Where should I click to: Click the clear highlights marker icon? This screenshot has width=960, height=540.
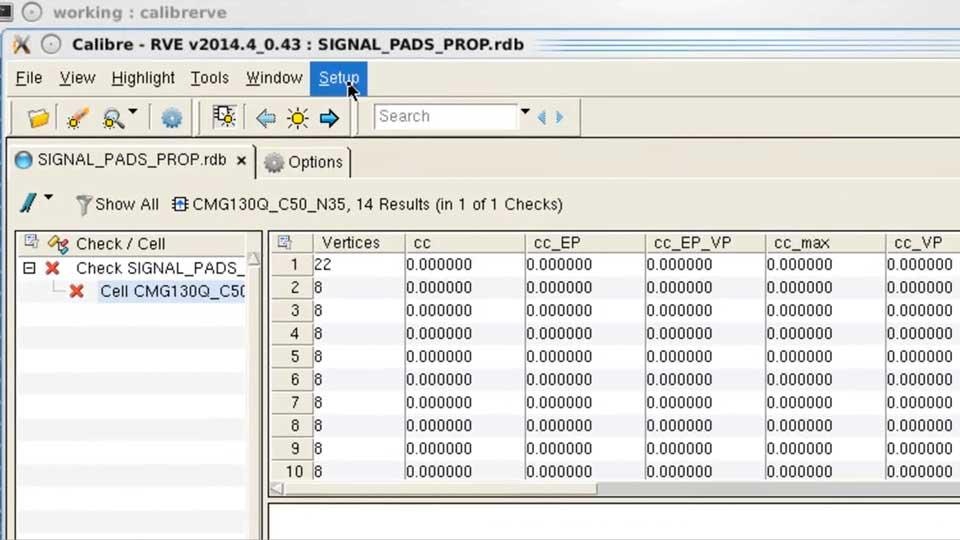pos(78,118)
